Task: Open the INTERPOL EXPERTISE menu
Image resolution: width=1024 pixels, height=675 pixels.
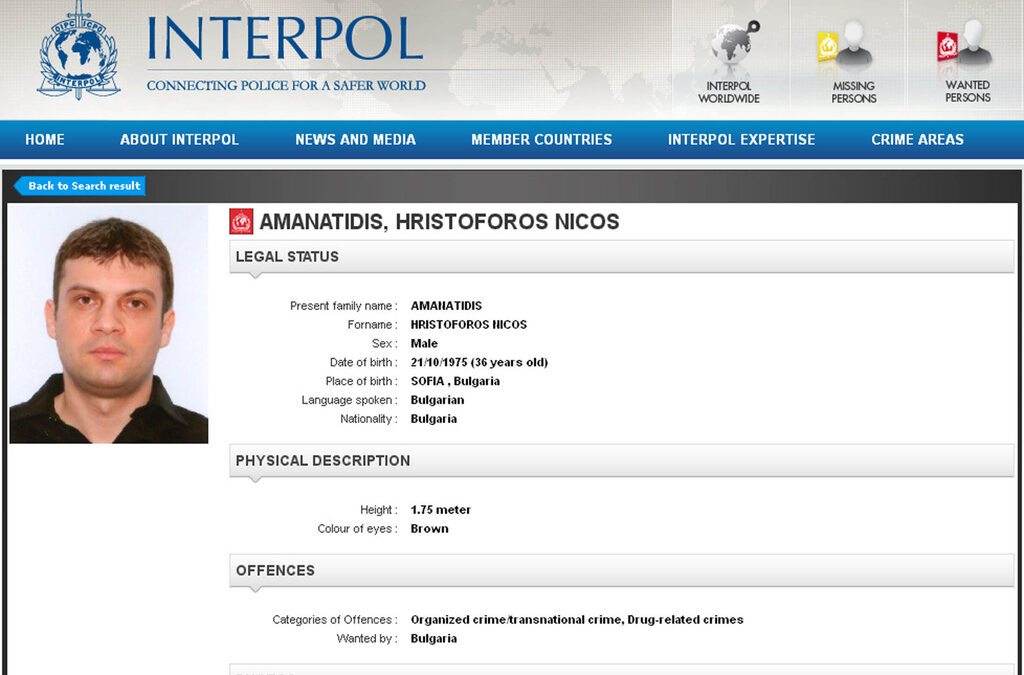Action: [x=741, y=140]
